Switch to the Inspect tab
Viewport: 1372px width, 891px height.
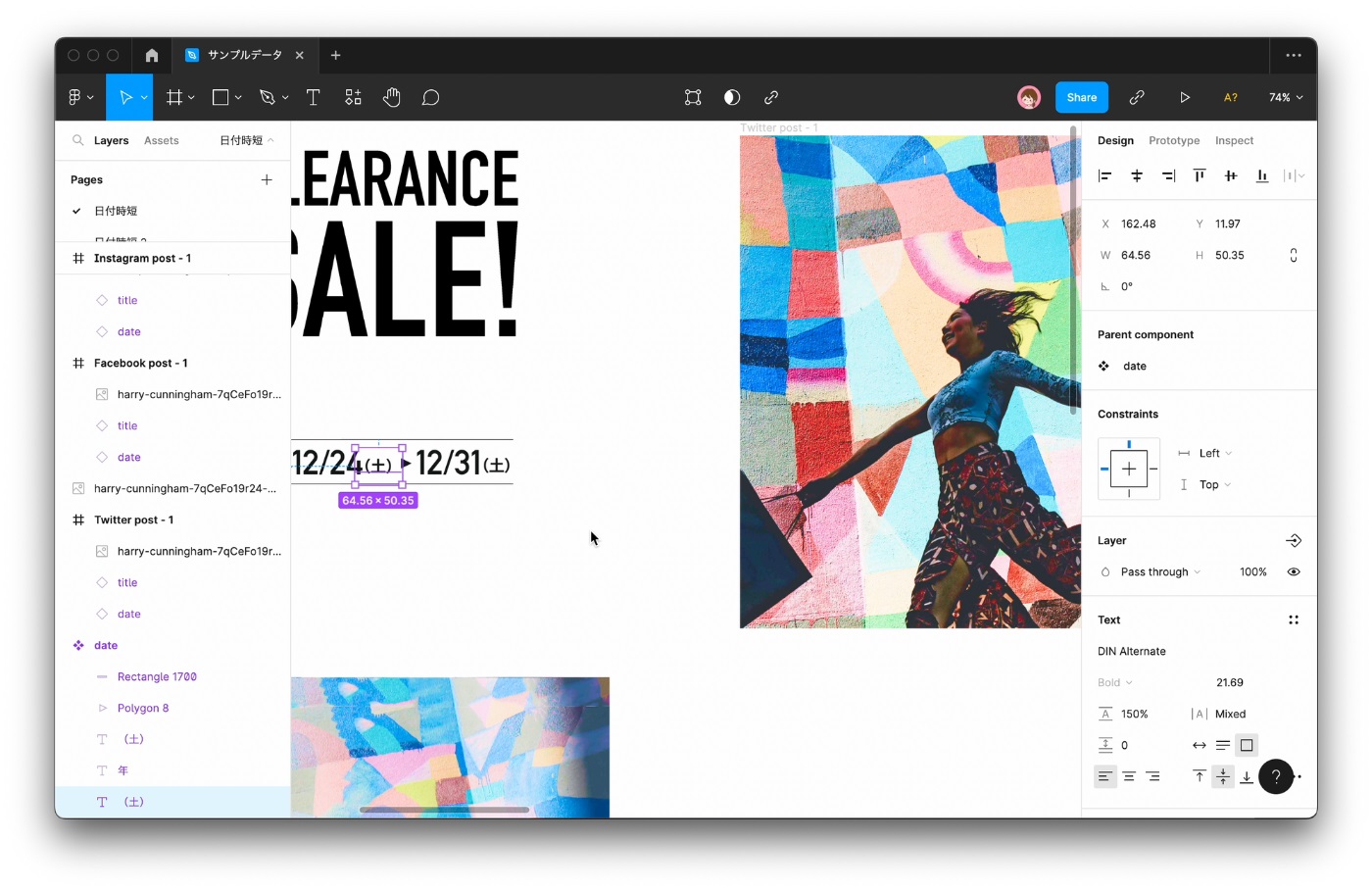point(1234,140)
